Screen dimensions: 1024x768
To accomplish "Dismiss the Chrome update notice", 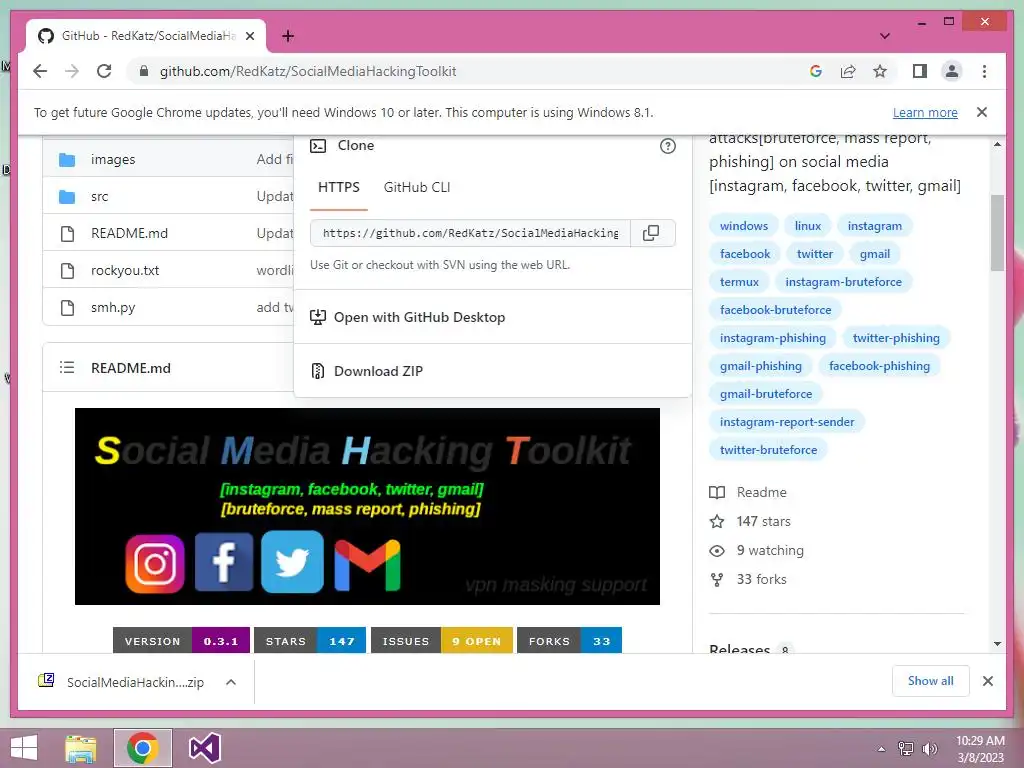I will click(982, 112).
